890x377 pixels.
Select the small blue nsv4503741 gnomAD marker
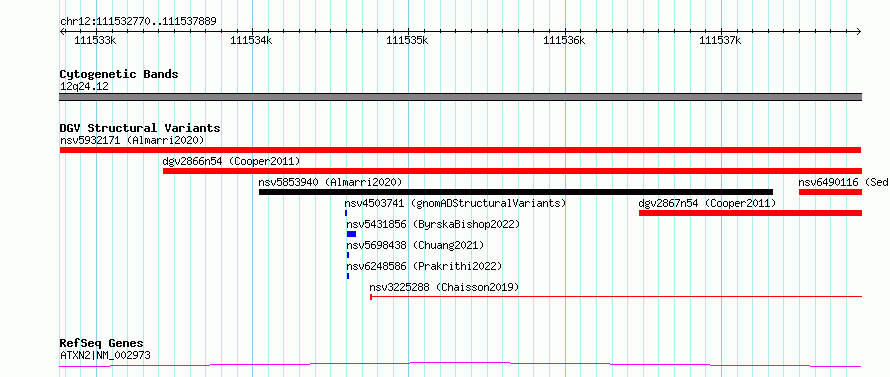346,213
